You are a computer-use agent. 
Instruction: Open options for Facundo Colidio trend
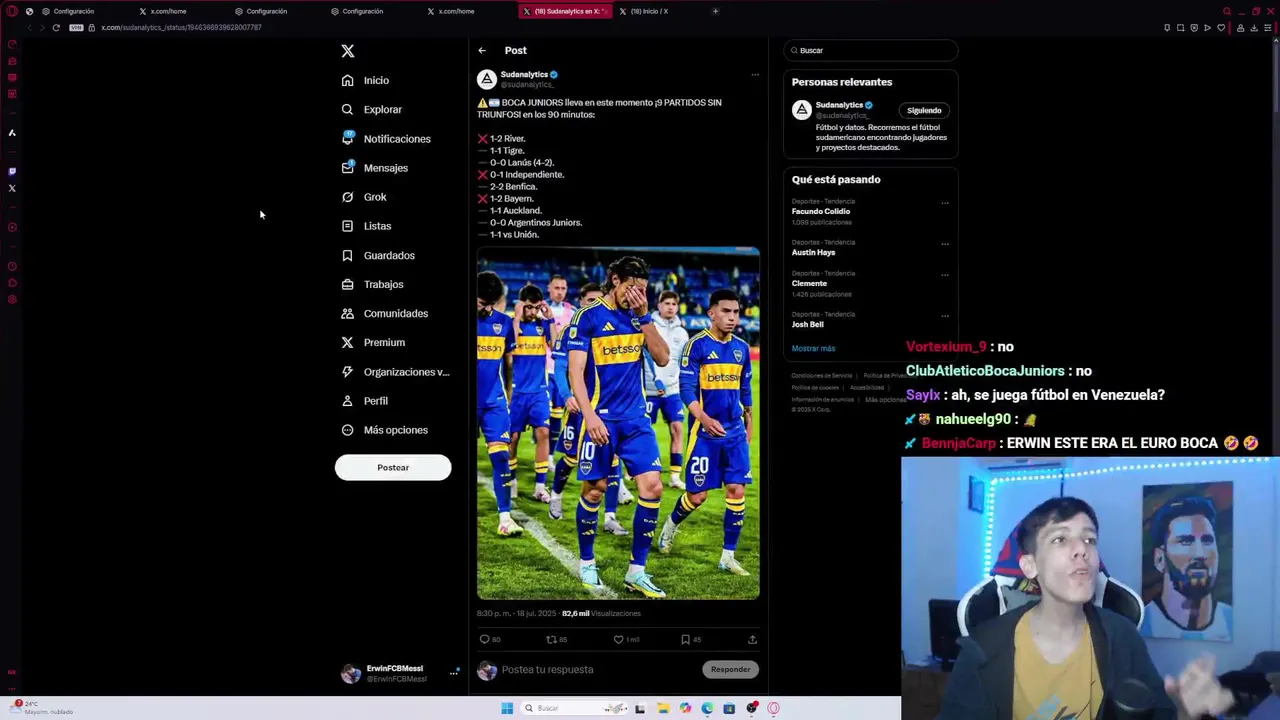pyautogui.click(x=945, y=203)
